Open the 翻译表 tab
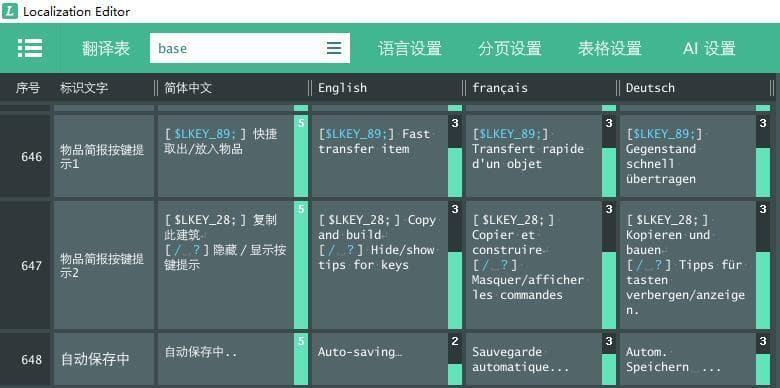780x388 pixels. [105, 48]
